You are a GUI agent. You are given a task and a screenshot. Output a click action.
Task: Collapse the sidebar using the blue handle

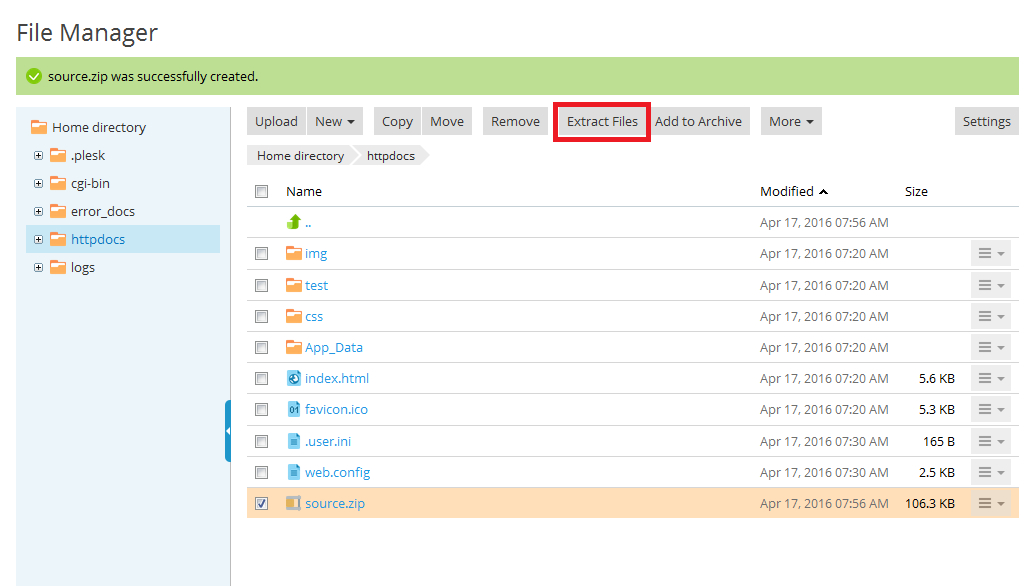[x=228, y=431]
